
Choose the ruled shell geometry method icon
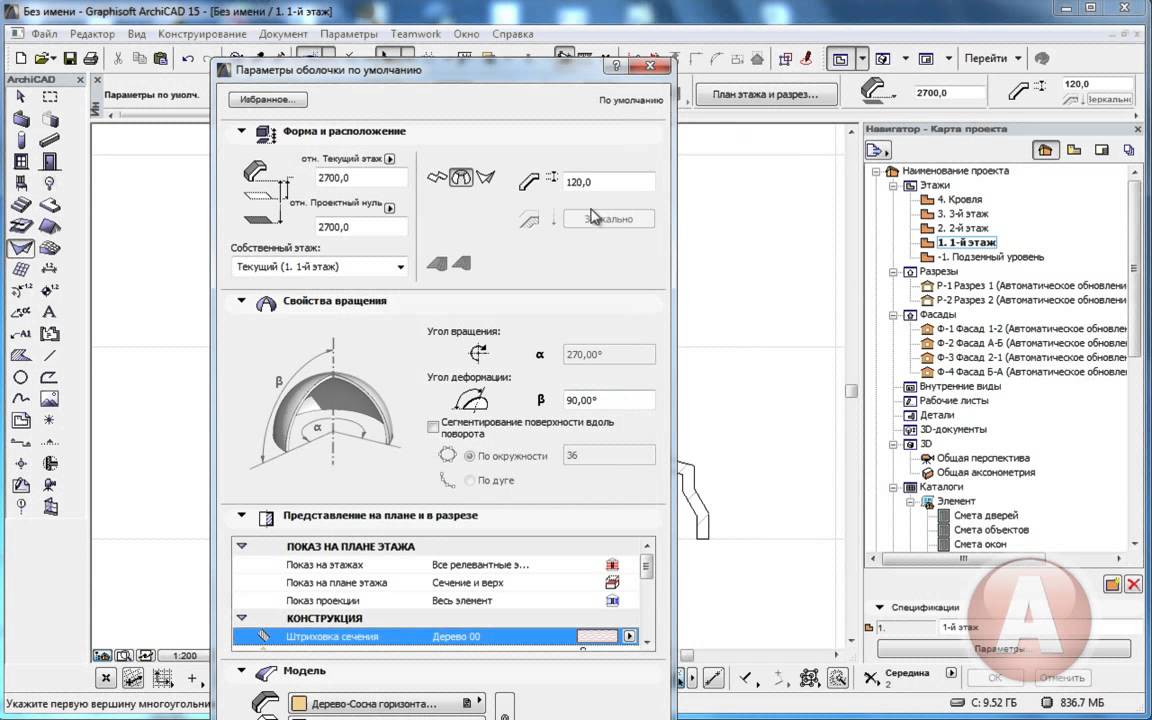(x=486, y=178)
